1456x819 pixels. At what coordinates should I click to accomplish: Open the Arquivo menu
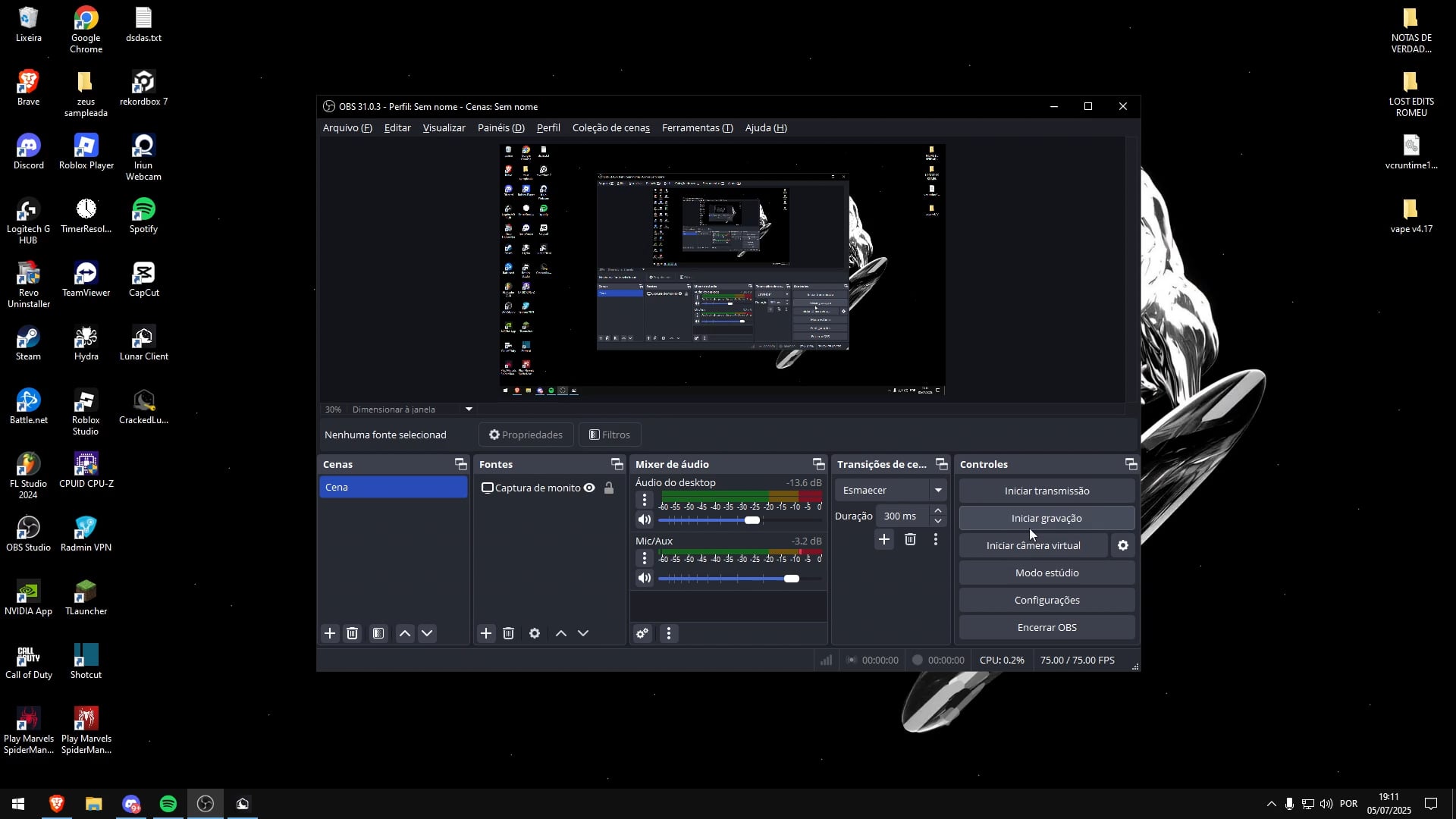[347, 127]
